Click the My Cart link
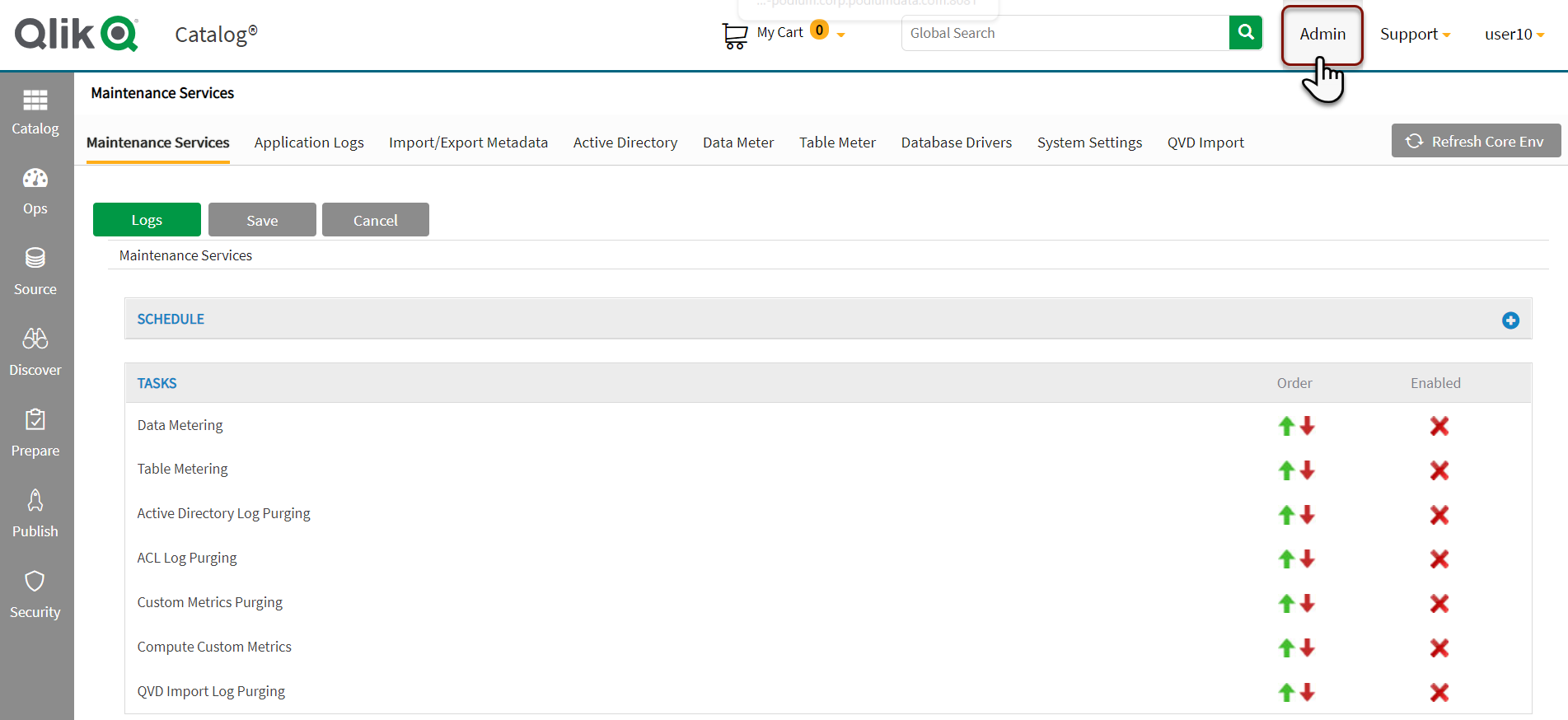The width and height of the screenshot is (1568, 720). [x=779, y=33]
